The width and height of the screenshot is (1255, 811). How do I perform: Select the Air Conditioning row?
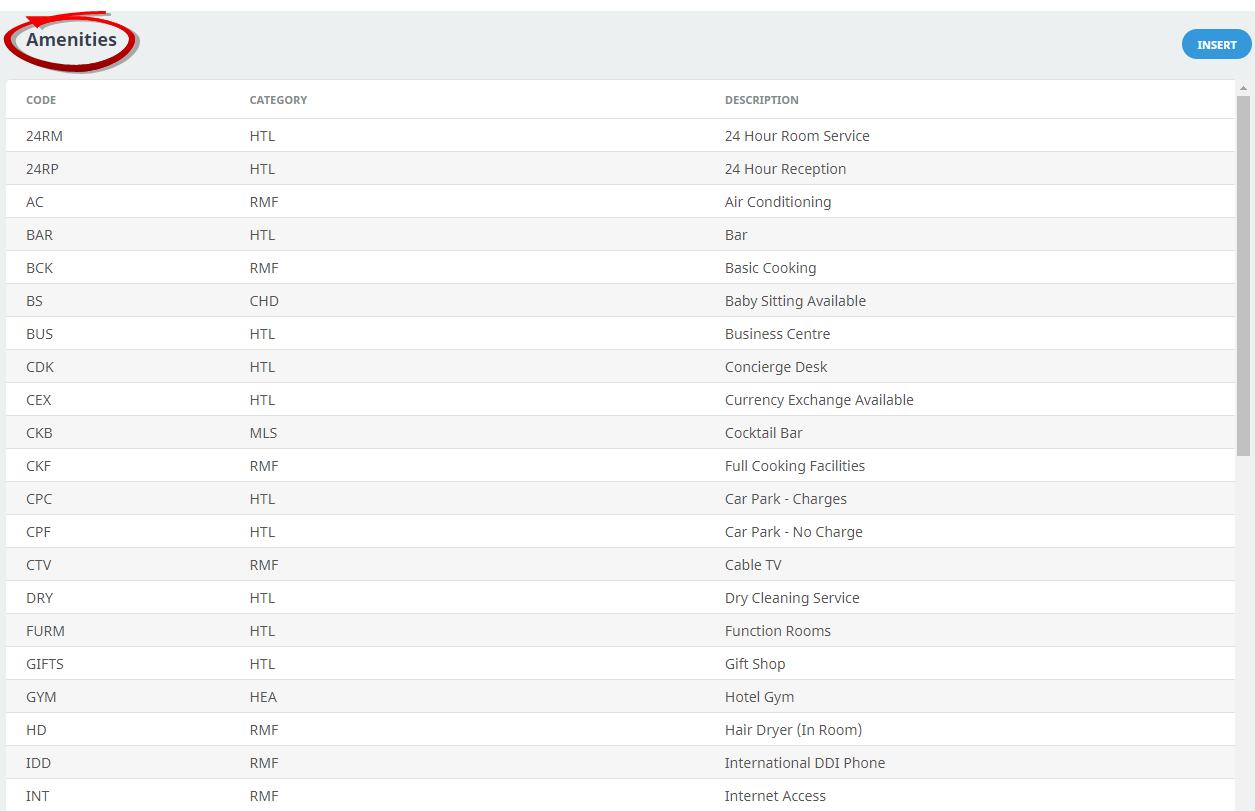click(777, 202)
